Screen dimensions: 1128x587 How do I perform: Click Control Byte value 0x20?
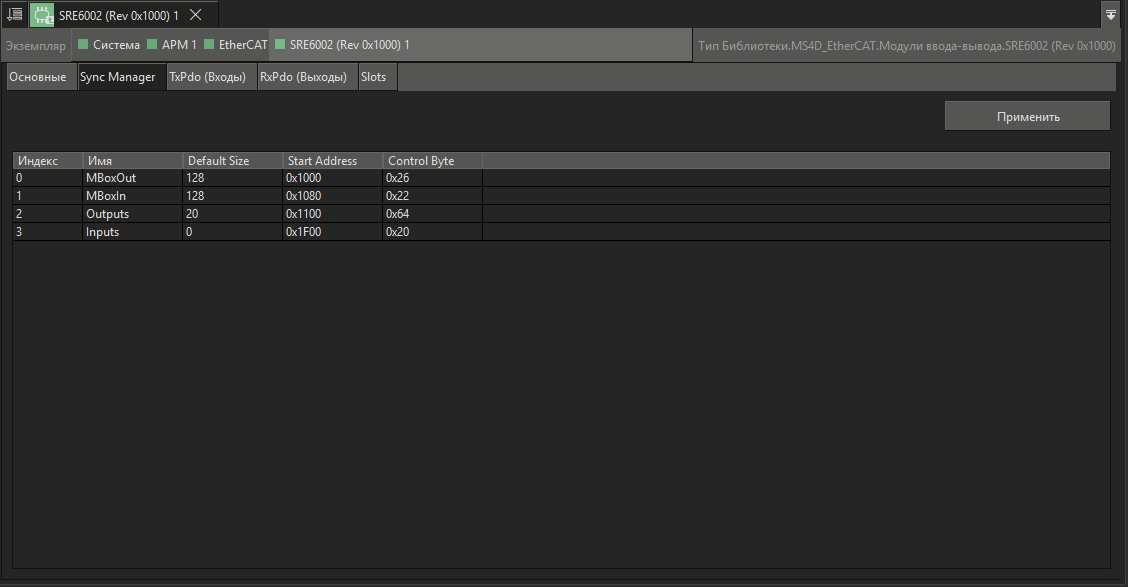point(432,232)
